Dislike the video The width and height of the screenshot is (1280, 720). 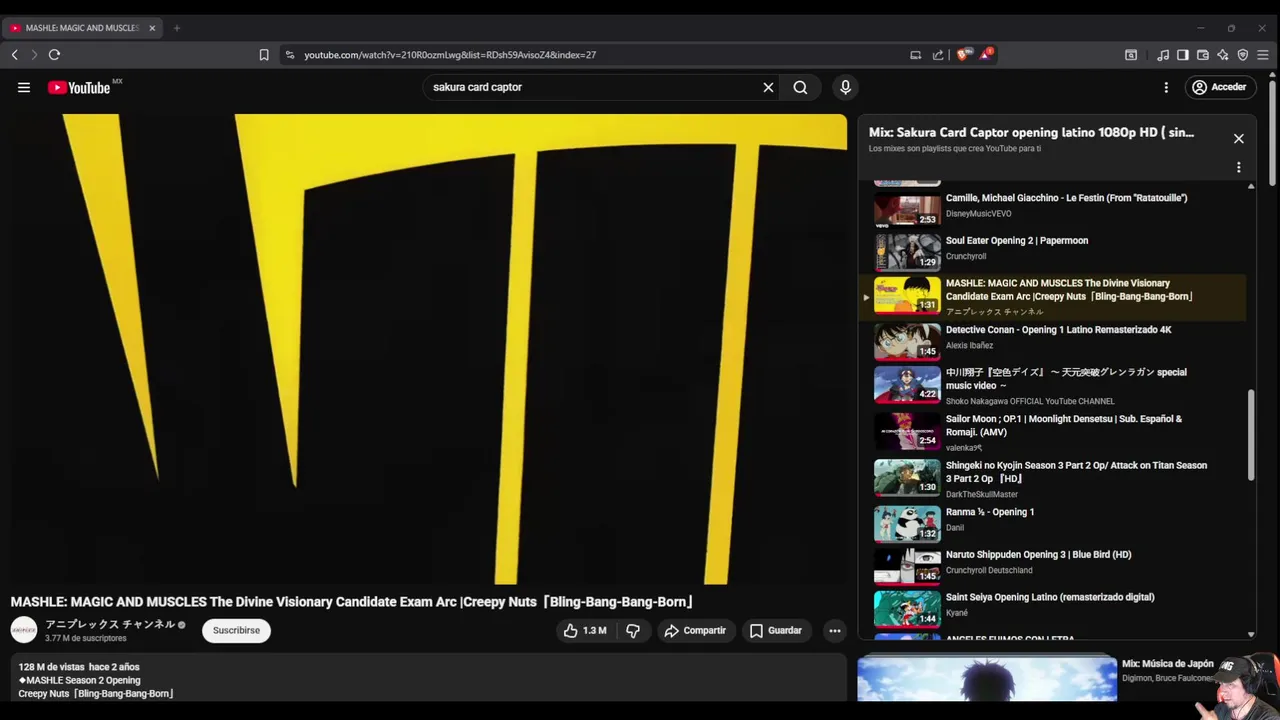click(633, 630)
